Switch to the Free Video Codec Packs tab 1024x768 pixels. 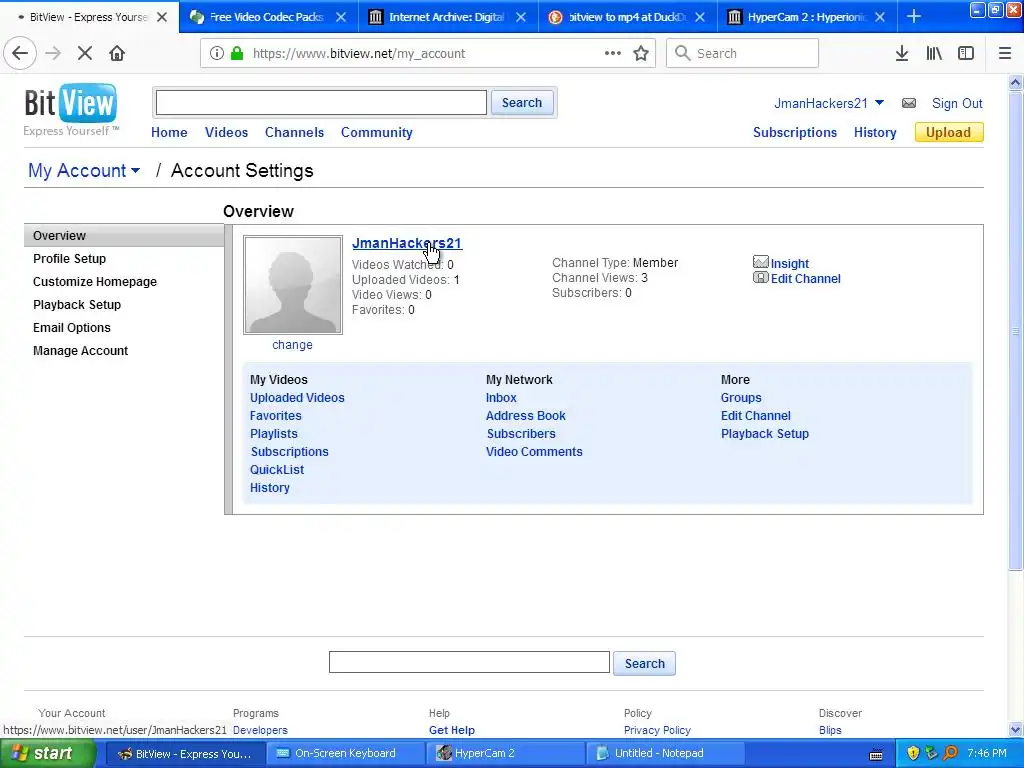coord(268,17)
